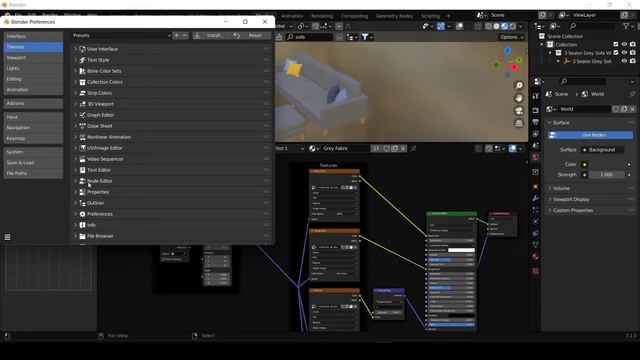The height and width of the screenshot is (360, 640).
Task: Select Interface category in Preferences
Action: (33, 36)
